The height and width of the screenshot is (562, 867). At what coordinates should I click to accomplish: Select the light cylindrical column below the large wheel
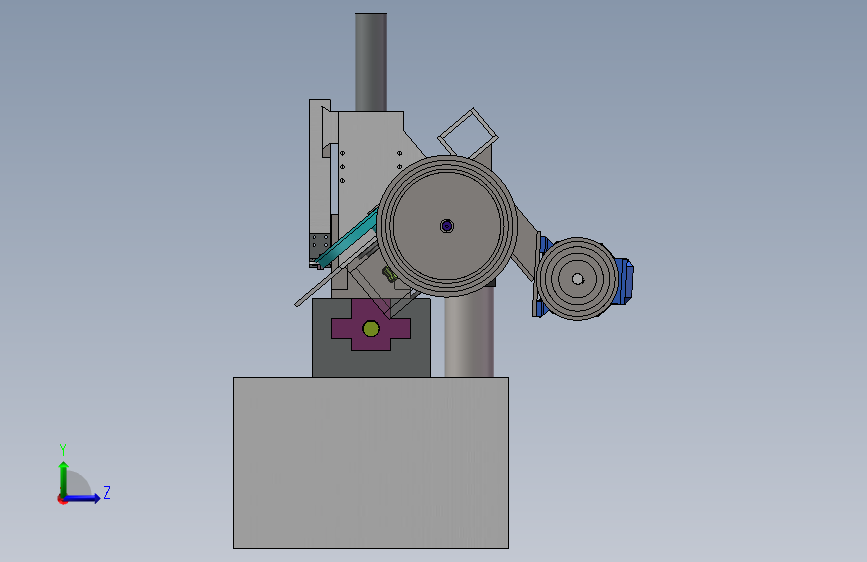469,335
